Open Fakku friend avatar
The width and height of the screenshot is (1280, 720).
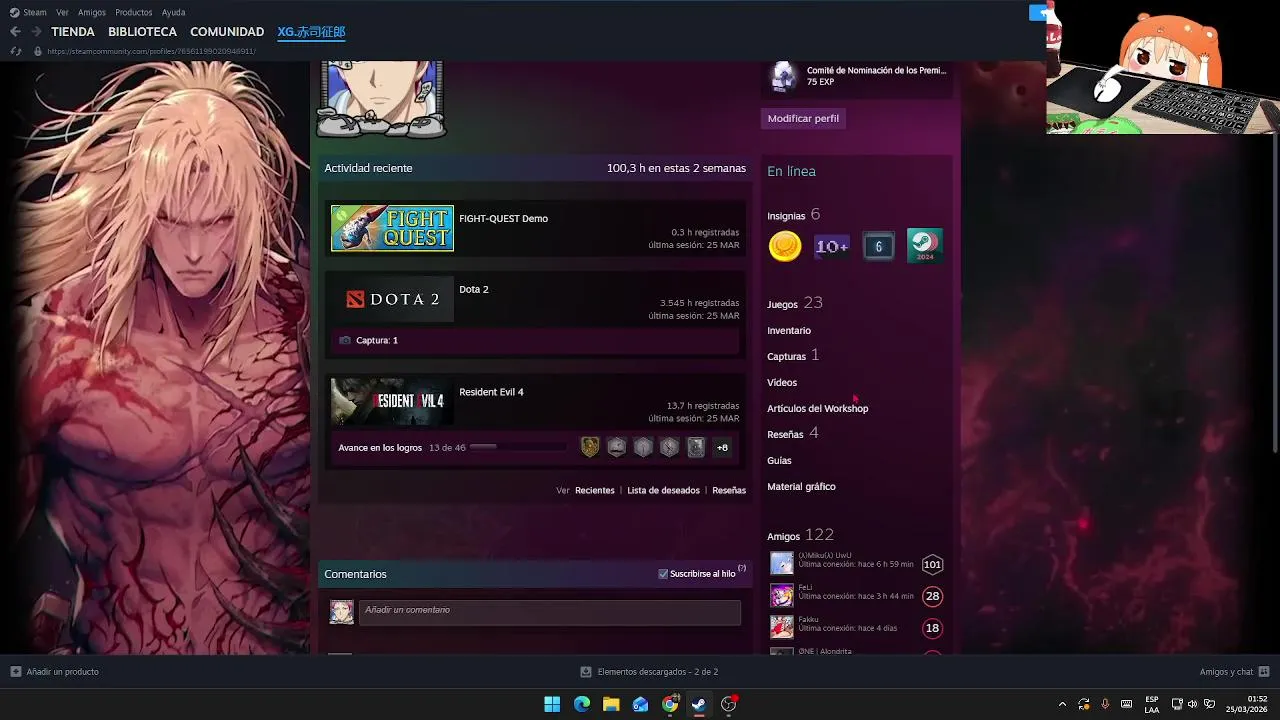[782, 628]
